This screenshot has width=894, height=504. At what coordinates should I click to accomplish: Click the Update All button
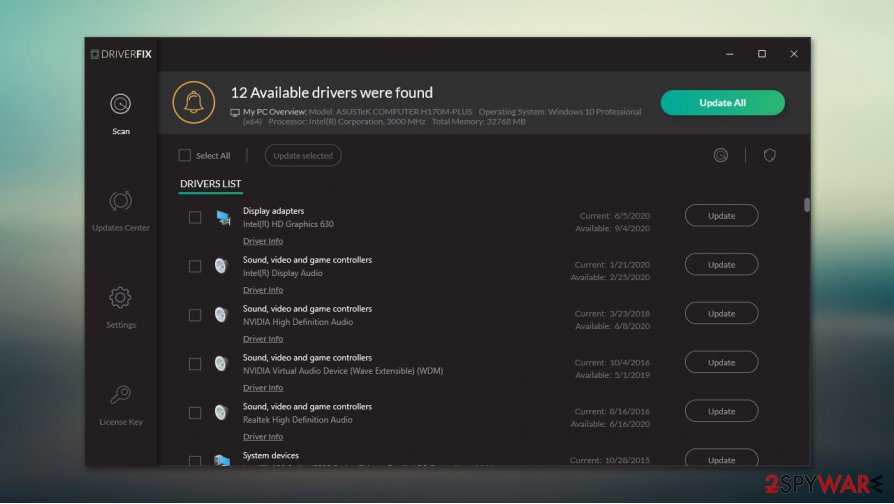[722, 103]
